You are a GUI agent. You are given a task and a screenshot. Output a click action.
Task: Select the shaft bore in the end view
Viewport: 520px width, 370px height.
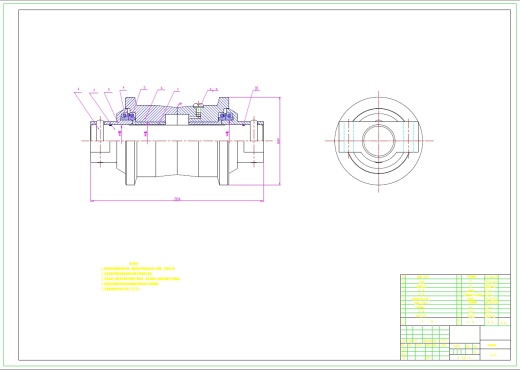pyautogui.click(x=379, y=141)
